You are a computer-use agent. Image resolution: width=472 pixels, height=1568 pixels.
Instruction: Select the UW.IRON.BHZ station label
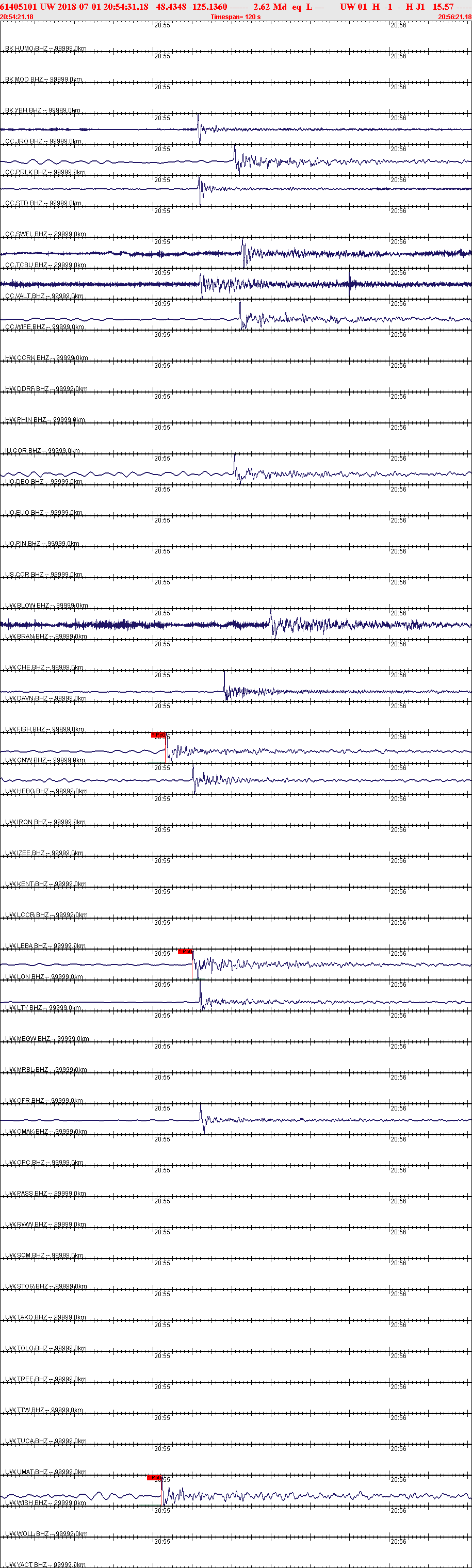[46, 822]
